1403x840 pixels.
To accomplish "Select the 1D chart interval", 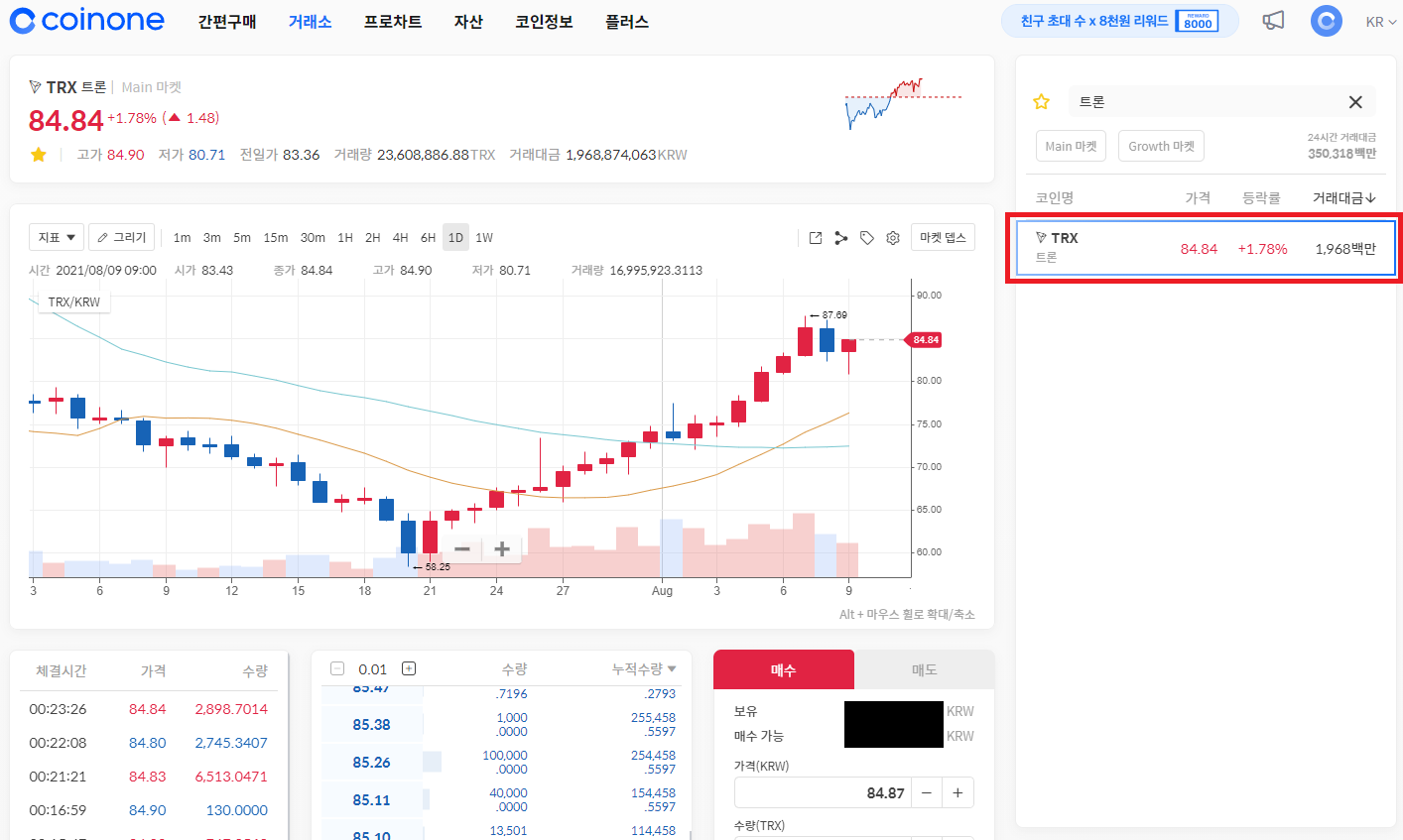I will 455,237.
